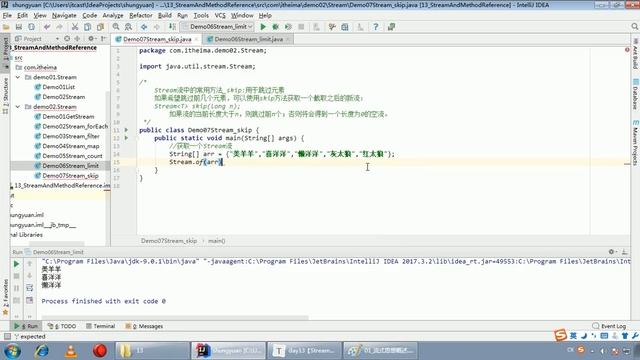Viewport: 640px width, 360px height.
Task: Open Run panel settings gear
Action: coord(611,252)
